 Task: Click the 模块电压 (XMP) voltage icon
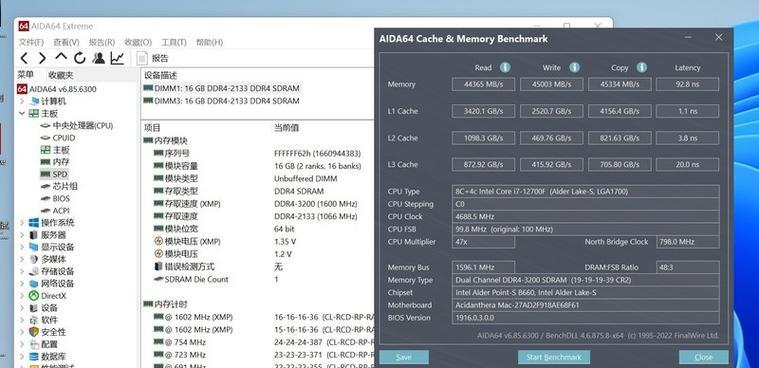pyautogui.click(x=158, y=241)
